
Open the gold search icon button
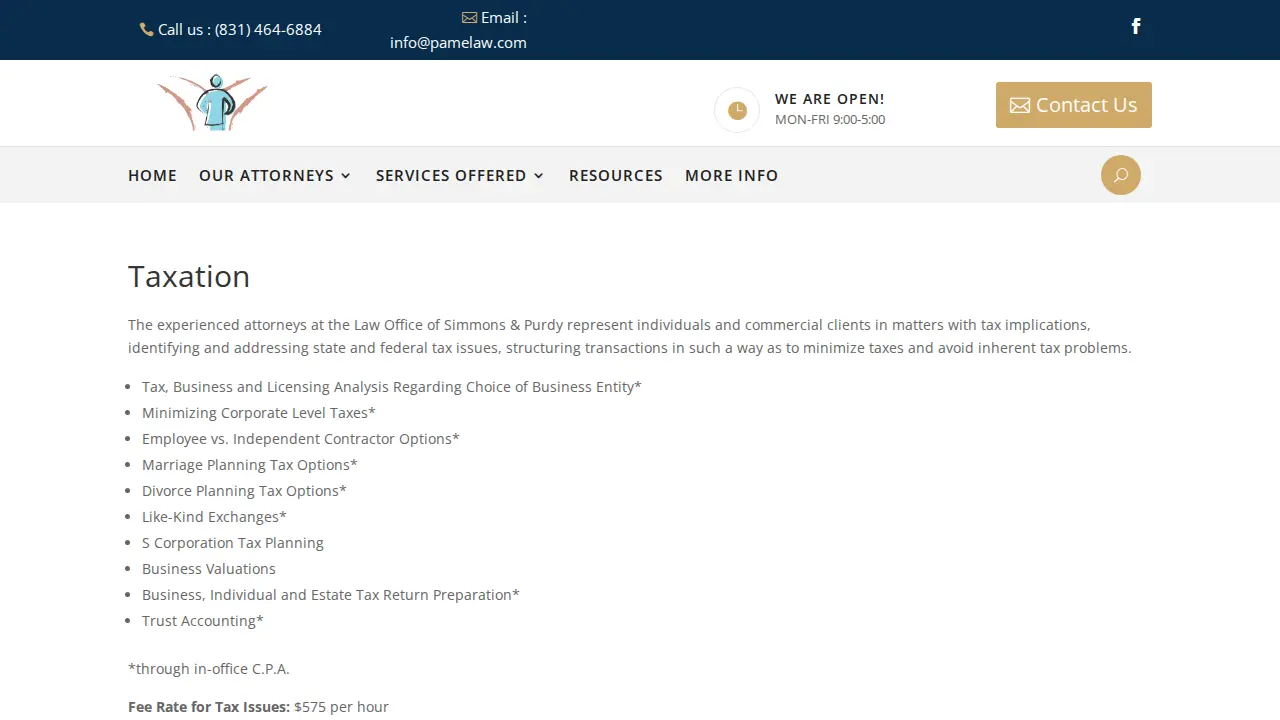point(1121,175)
